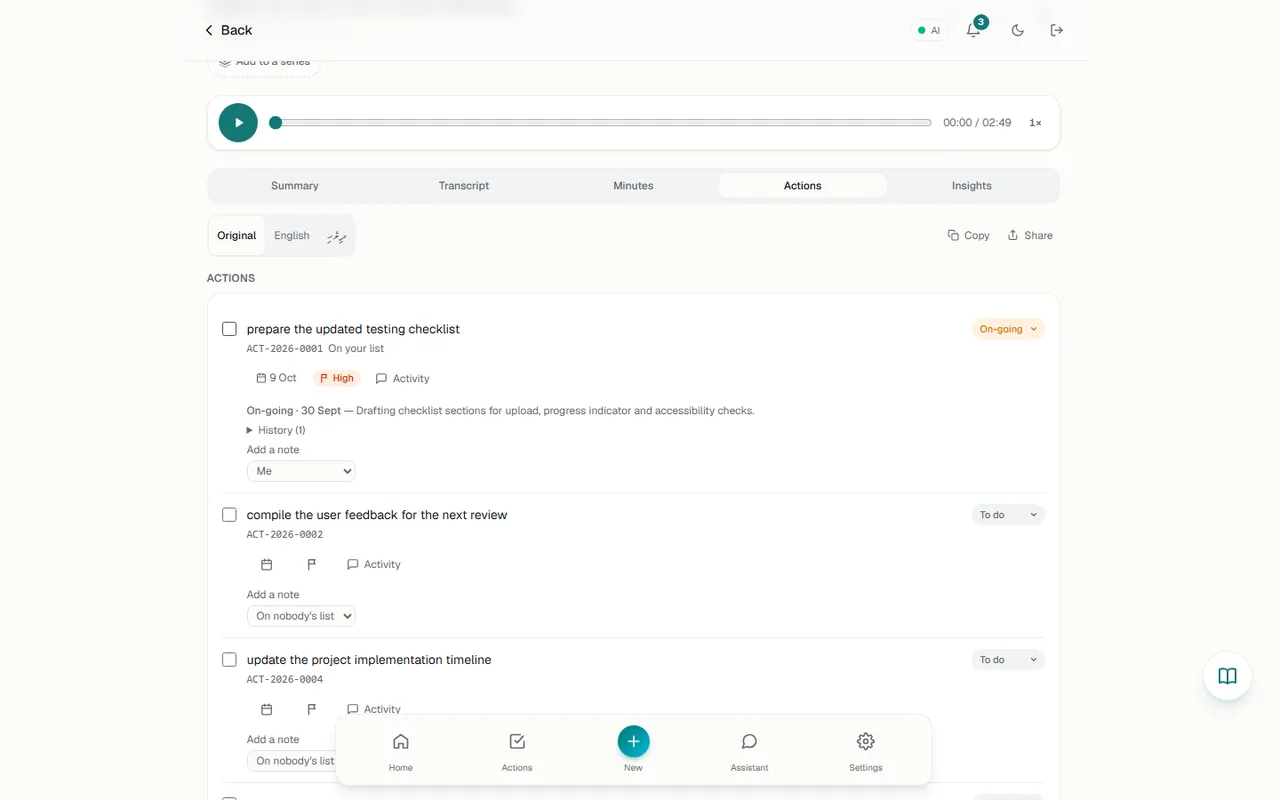Open 'On nobody's list' dropdown under ACT-2026-0002
The image size is (1280, 800).
[301, 616]
